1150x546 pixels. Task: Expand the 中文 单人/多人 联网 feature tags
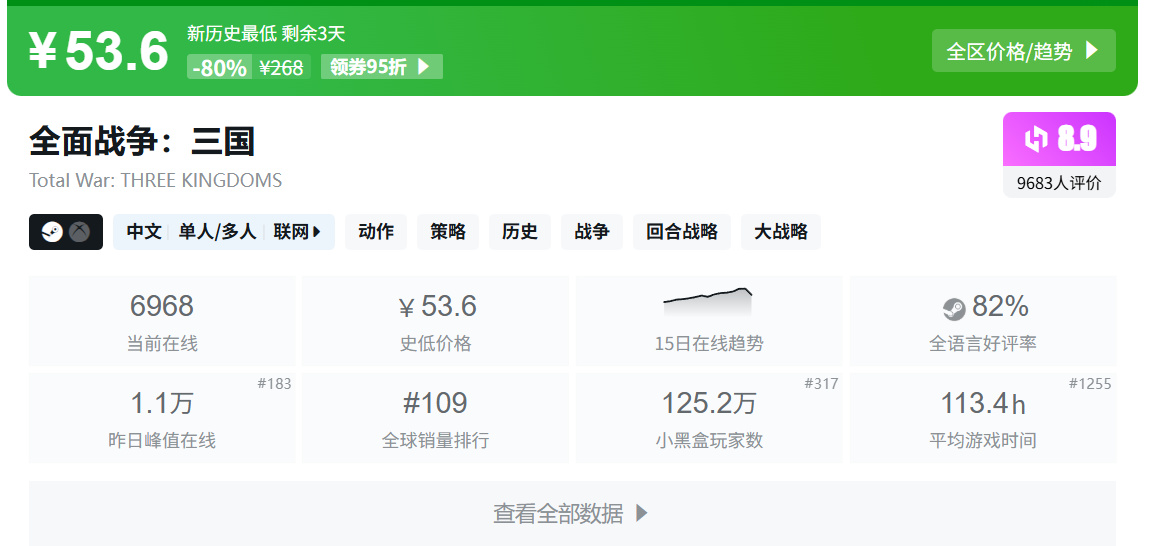click(224, 232)
